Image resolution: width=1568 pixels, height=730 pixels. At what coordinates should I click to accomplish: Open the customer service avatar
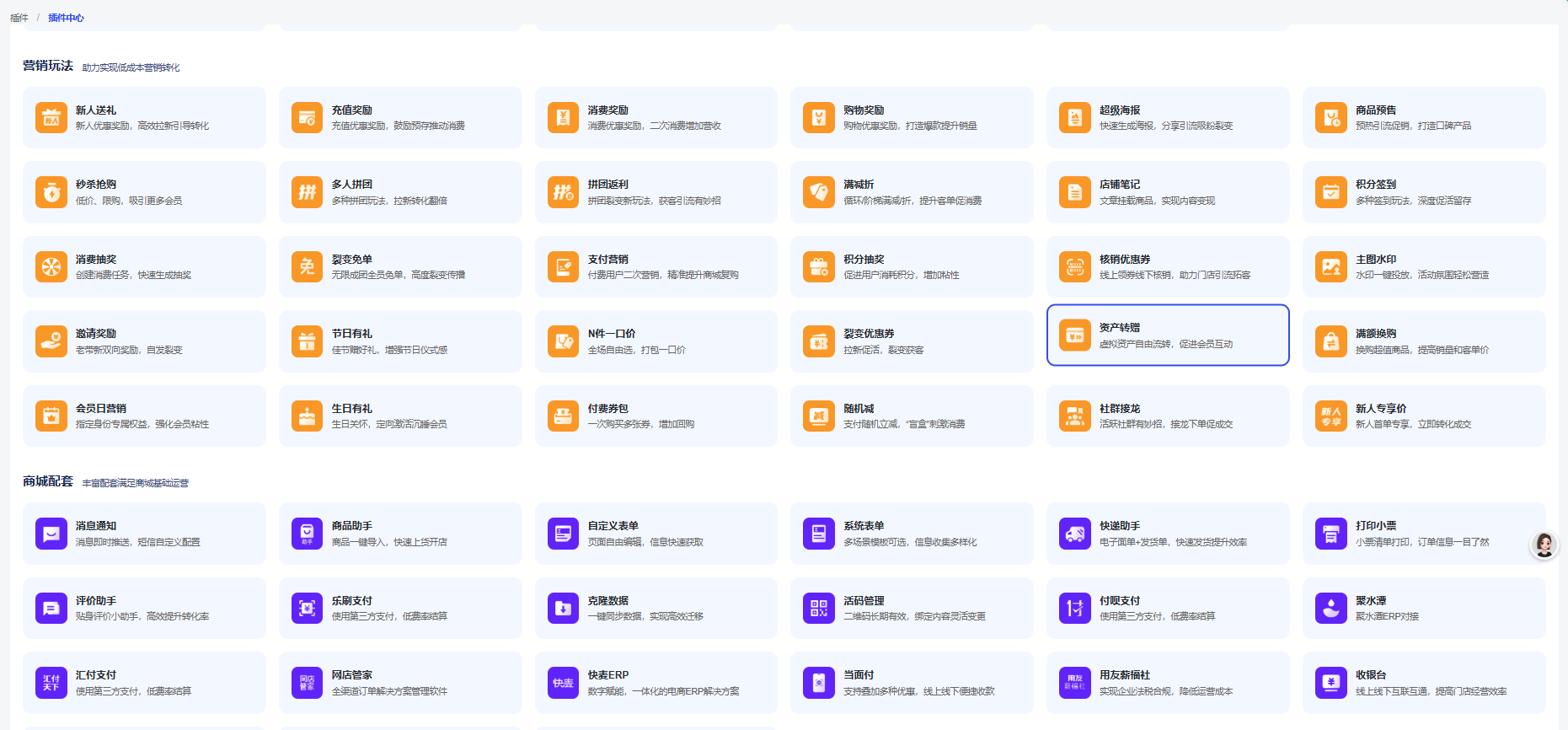click(x=1544, y=545)
